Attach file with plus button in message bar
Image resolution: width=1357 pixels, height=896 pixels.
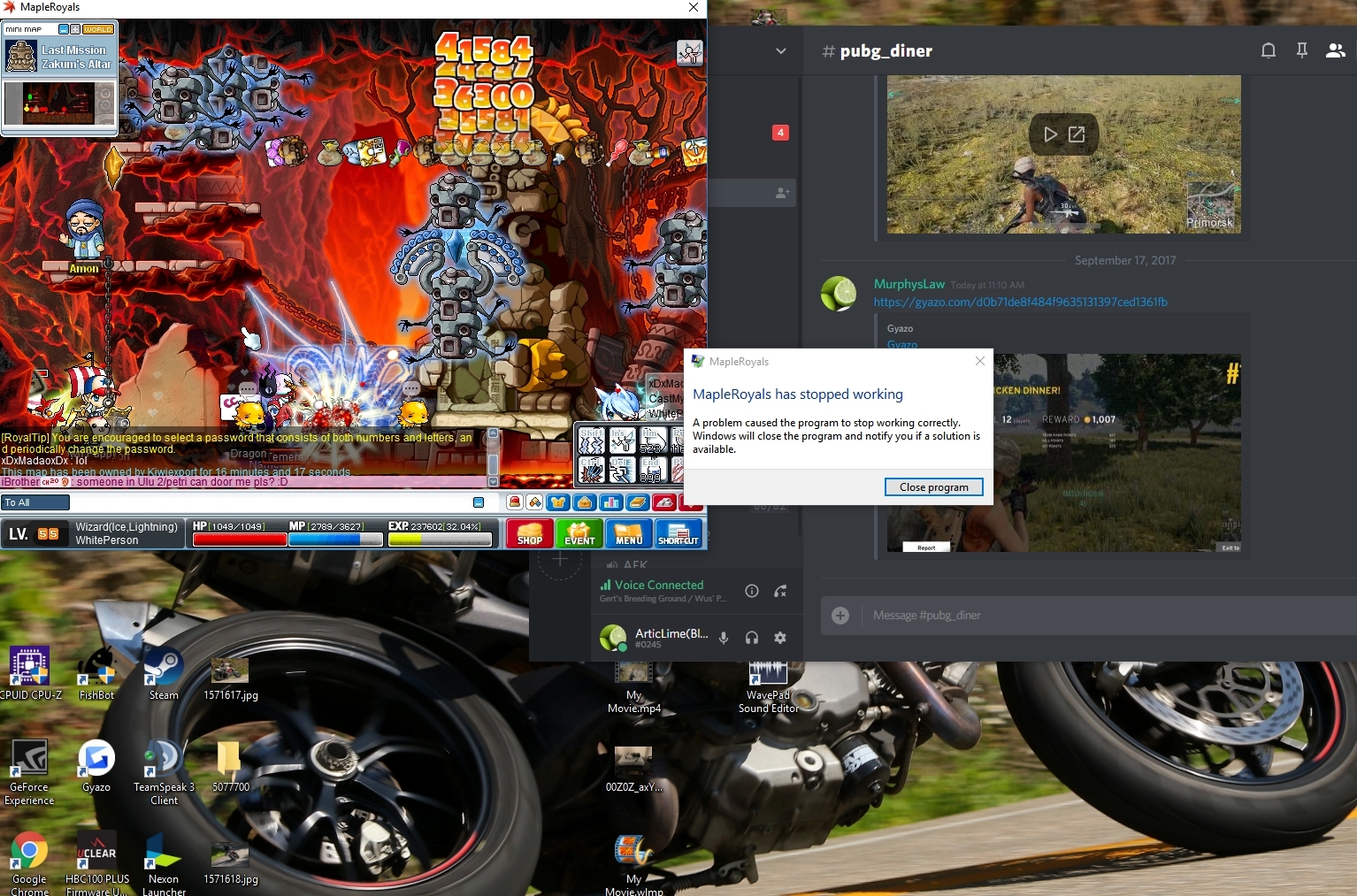click(840, 615)
